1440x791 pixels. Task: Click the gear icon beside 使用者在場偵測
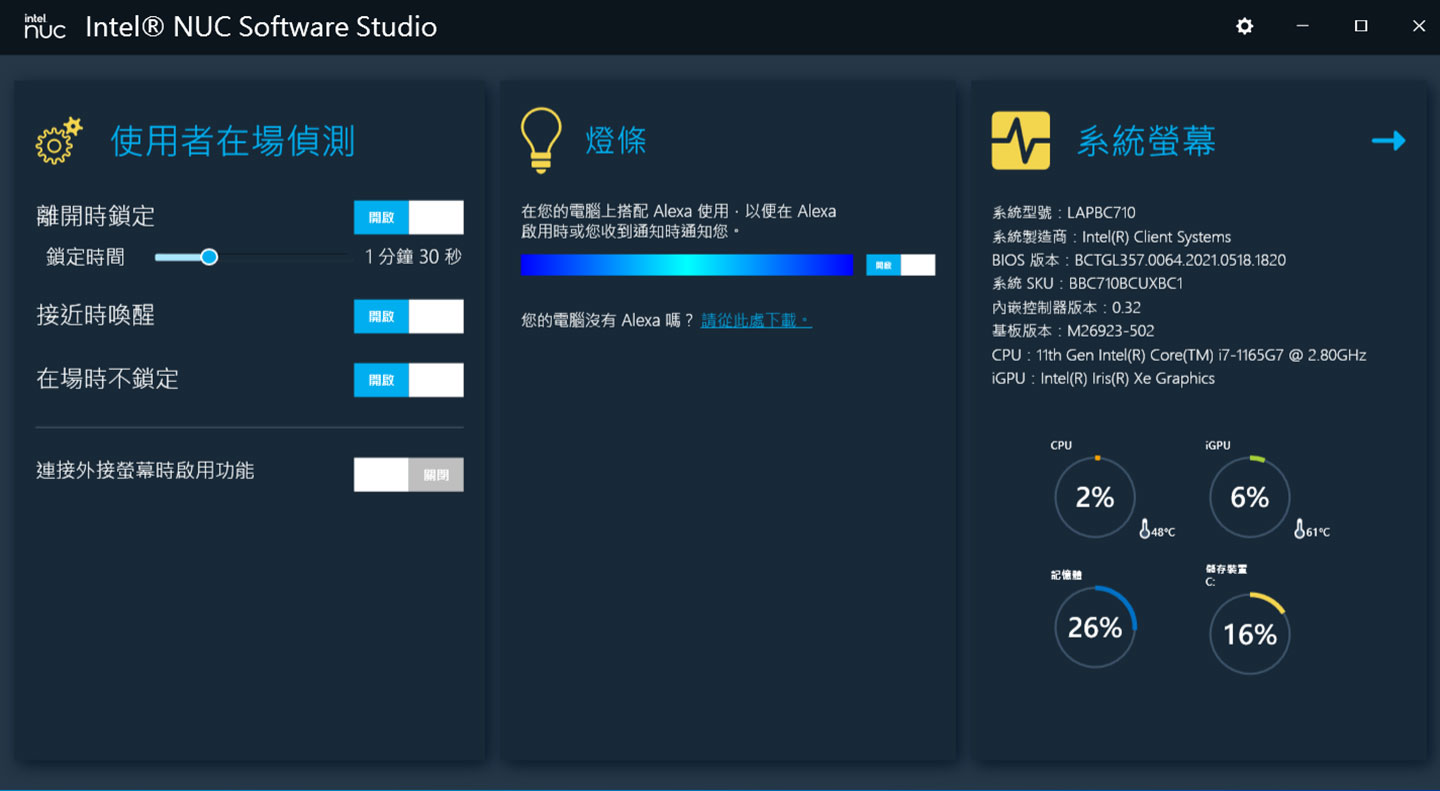point(59,140)
